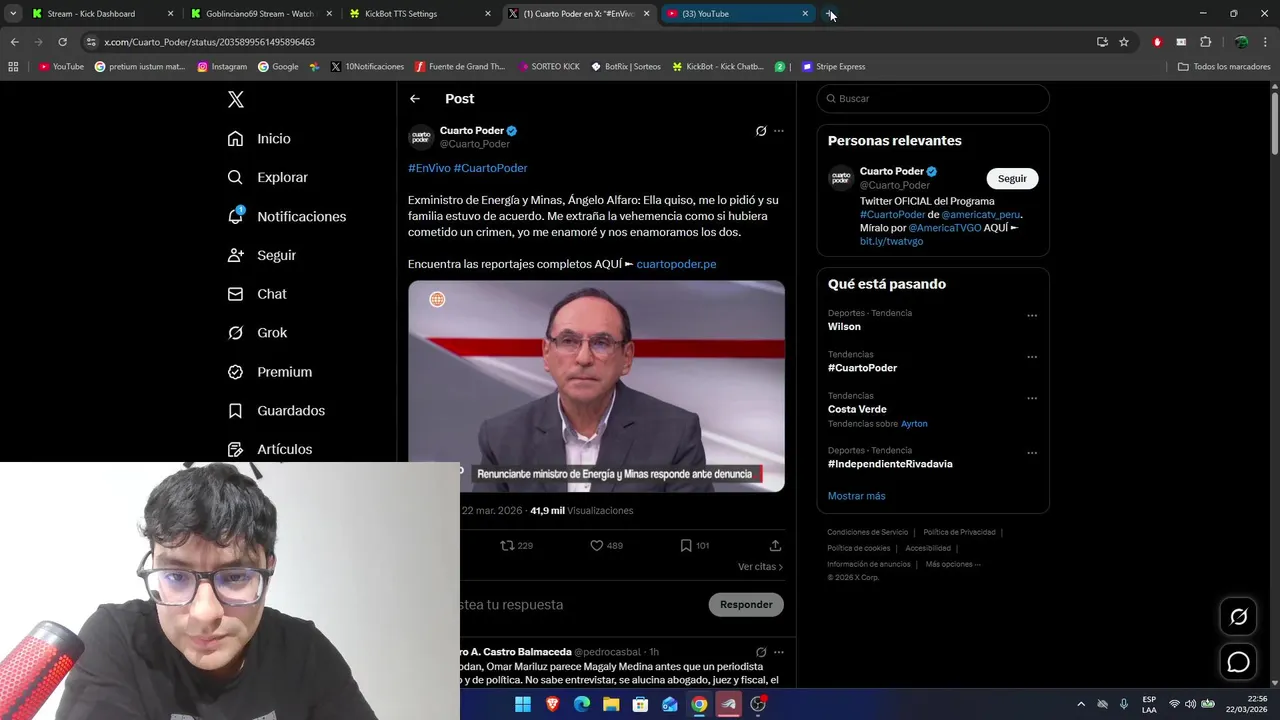This screenshot has height=720, width=1280.
Task: Open Instagram bookmark
Action: [222, 67]
